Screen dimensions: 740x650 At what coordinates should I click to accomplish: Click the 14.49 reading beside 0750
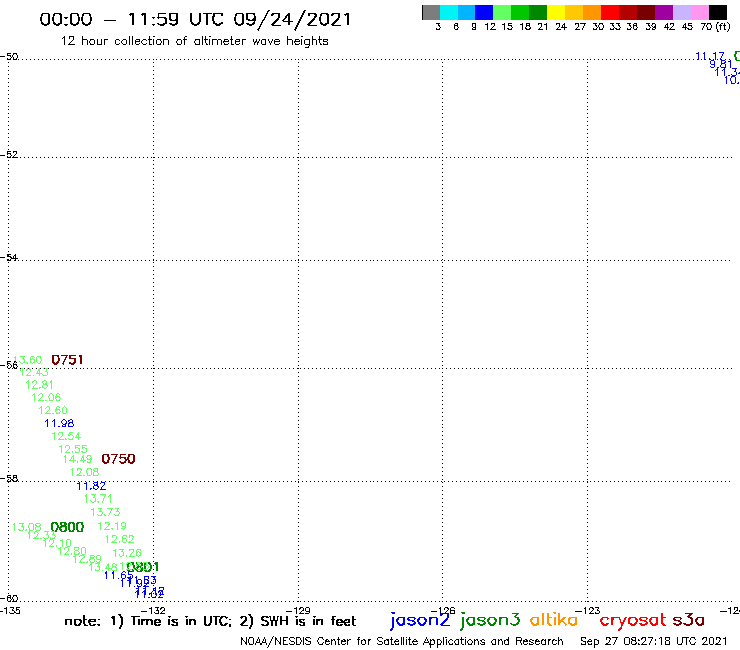coord(78,459)
